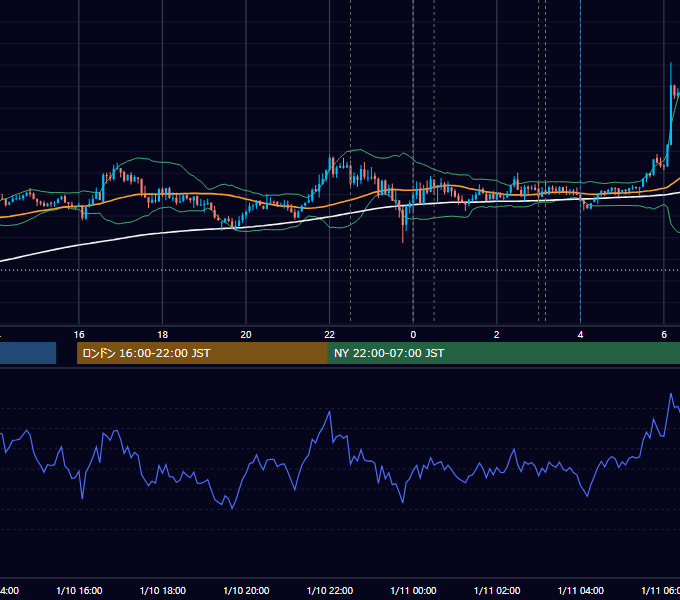The height and width of the screenshot is (600, 680).
Task: Click the 2 hour label on upper axis
Action: (497, 335)
